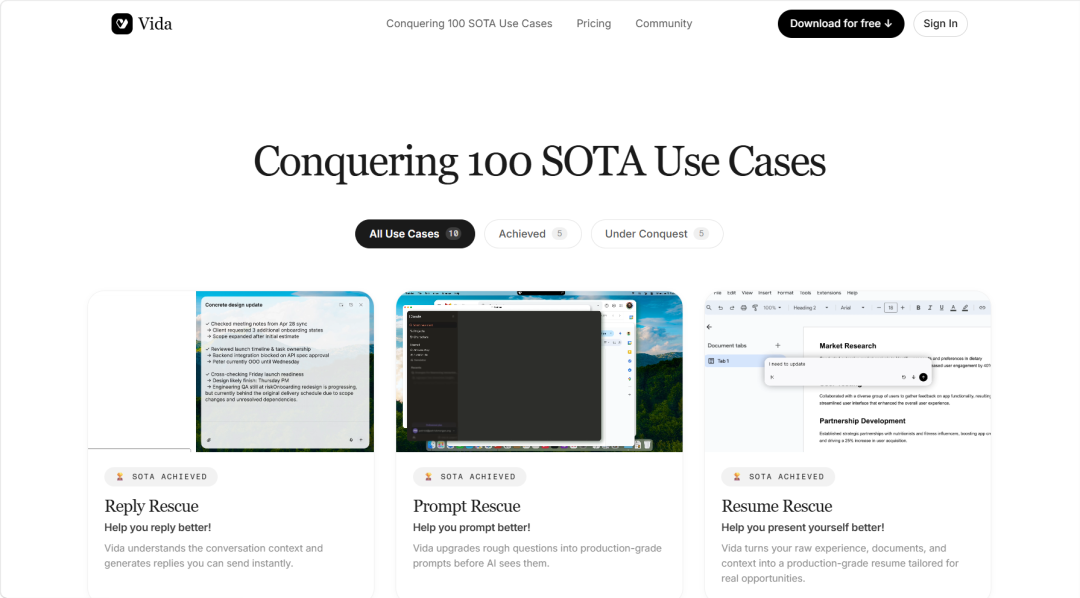The width and height of the screenshot is (1080, 598).
Task: Click medal icon in Resume Rescue's SOTA badge
Action: point(737,477)
